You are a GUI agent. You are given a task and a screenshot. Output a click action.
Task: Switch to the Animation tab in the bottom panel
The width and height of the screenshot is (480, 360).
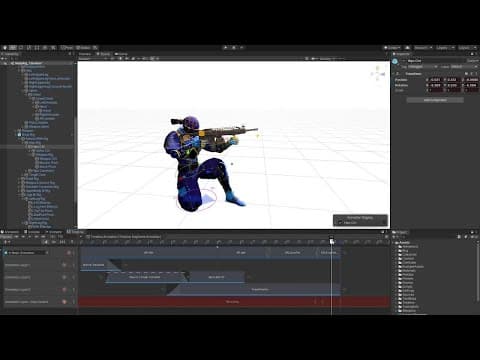tap(11, 232)
